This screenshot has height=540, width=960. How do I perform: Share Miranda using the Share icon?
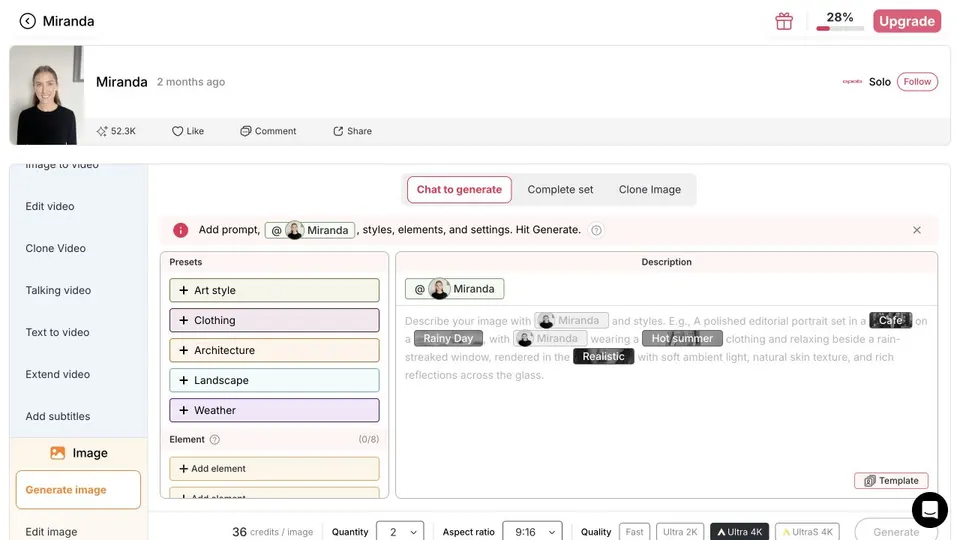[338, 131]
